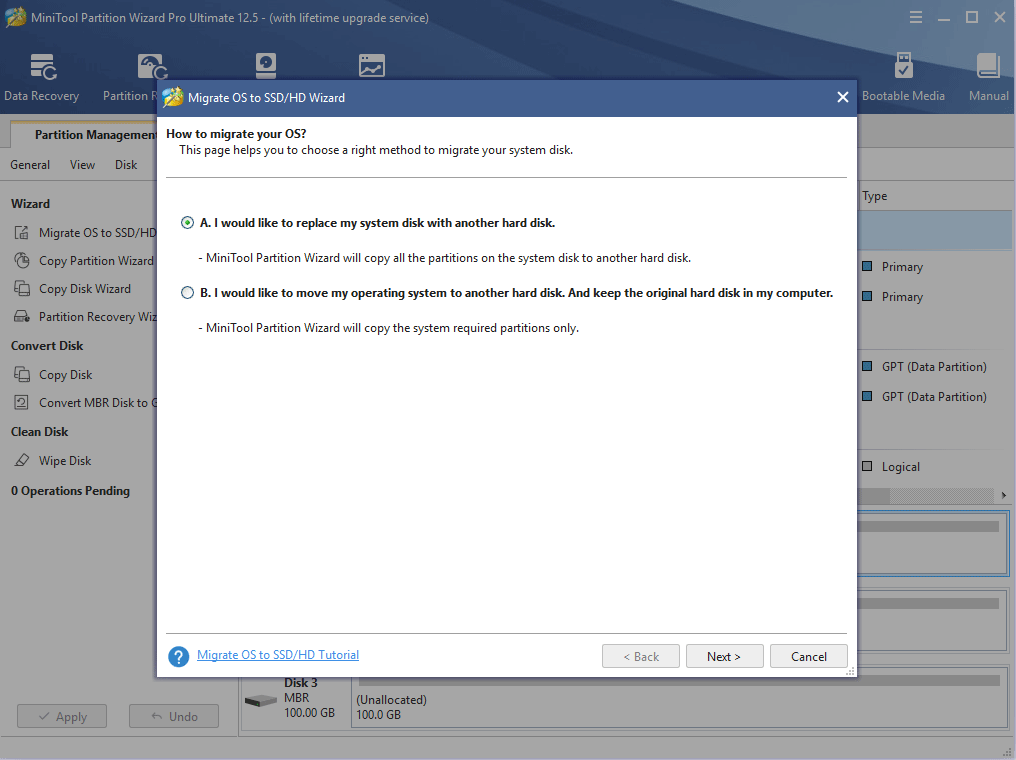The height and width of the screenshot is (760, 1016).
Task: Click Partition Recovery Wizard entry
Action: click(97, 316)
